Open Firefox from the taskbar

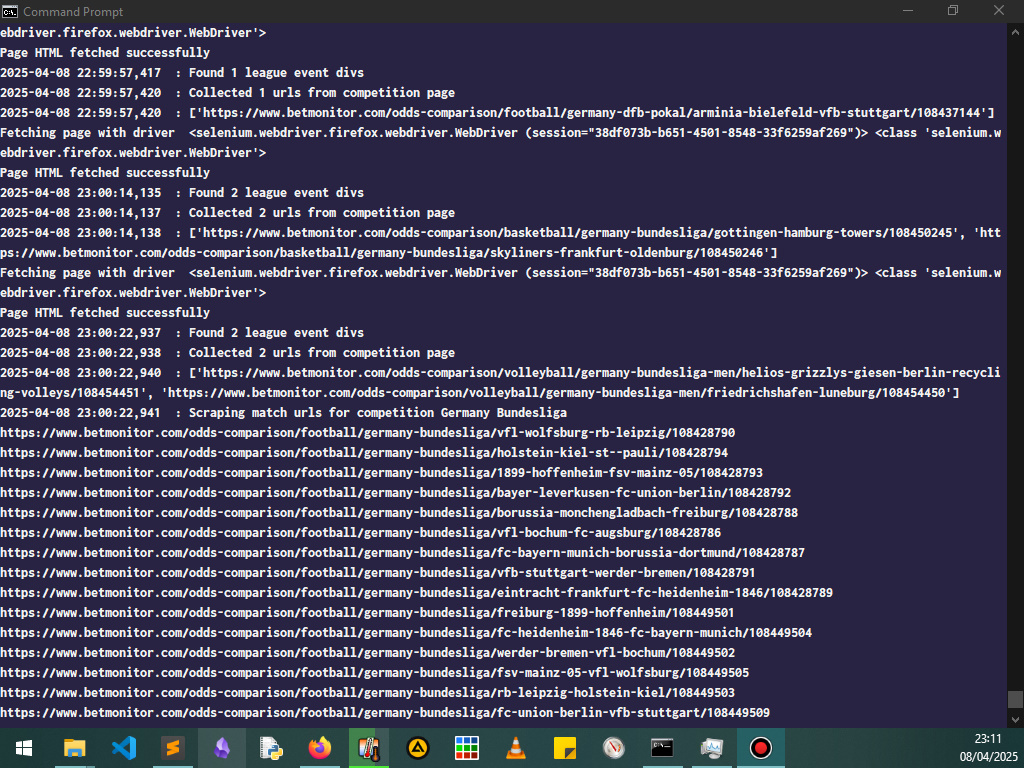(320, 747)
